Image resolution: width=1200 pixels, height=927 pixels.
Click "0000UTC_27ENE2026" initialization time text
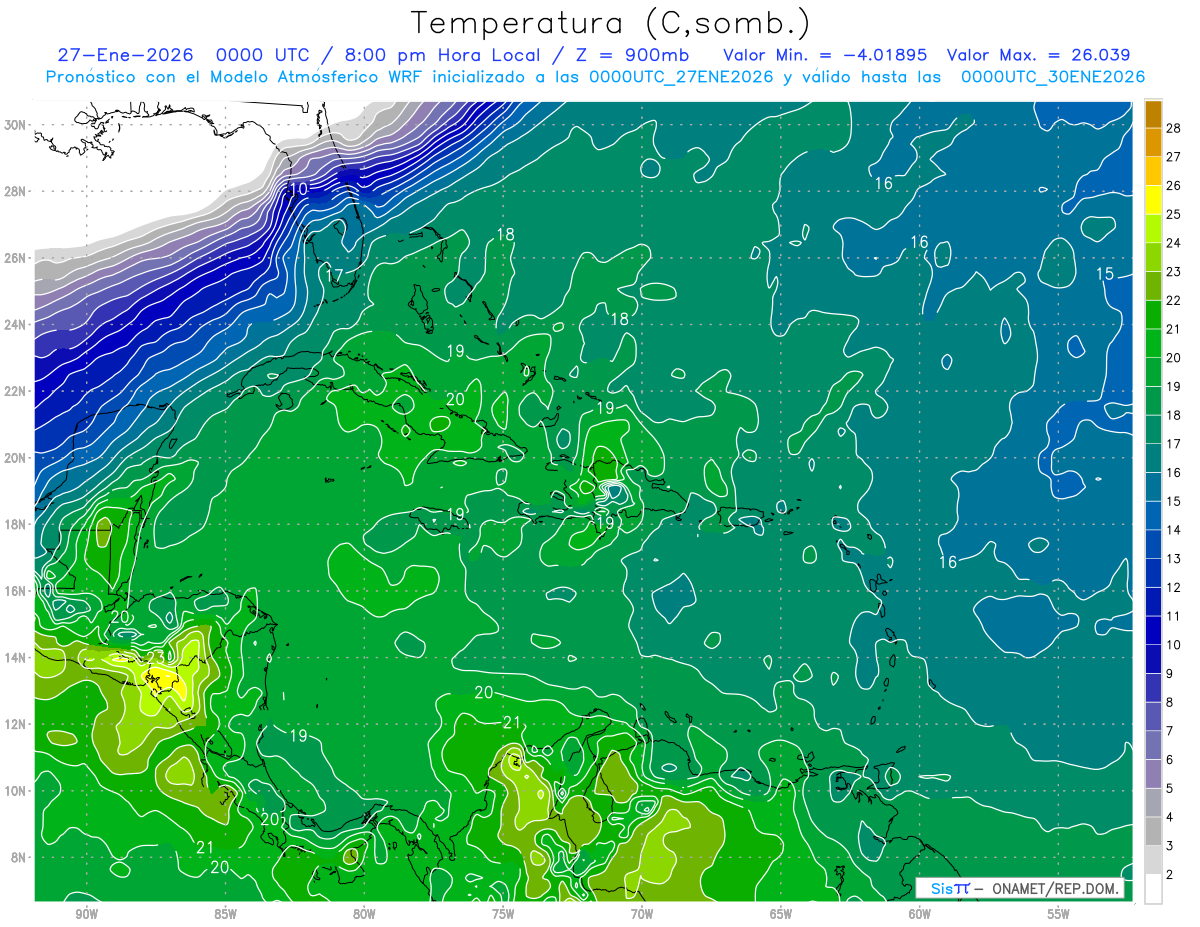pyautogui.click(x=680, y=77)
